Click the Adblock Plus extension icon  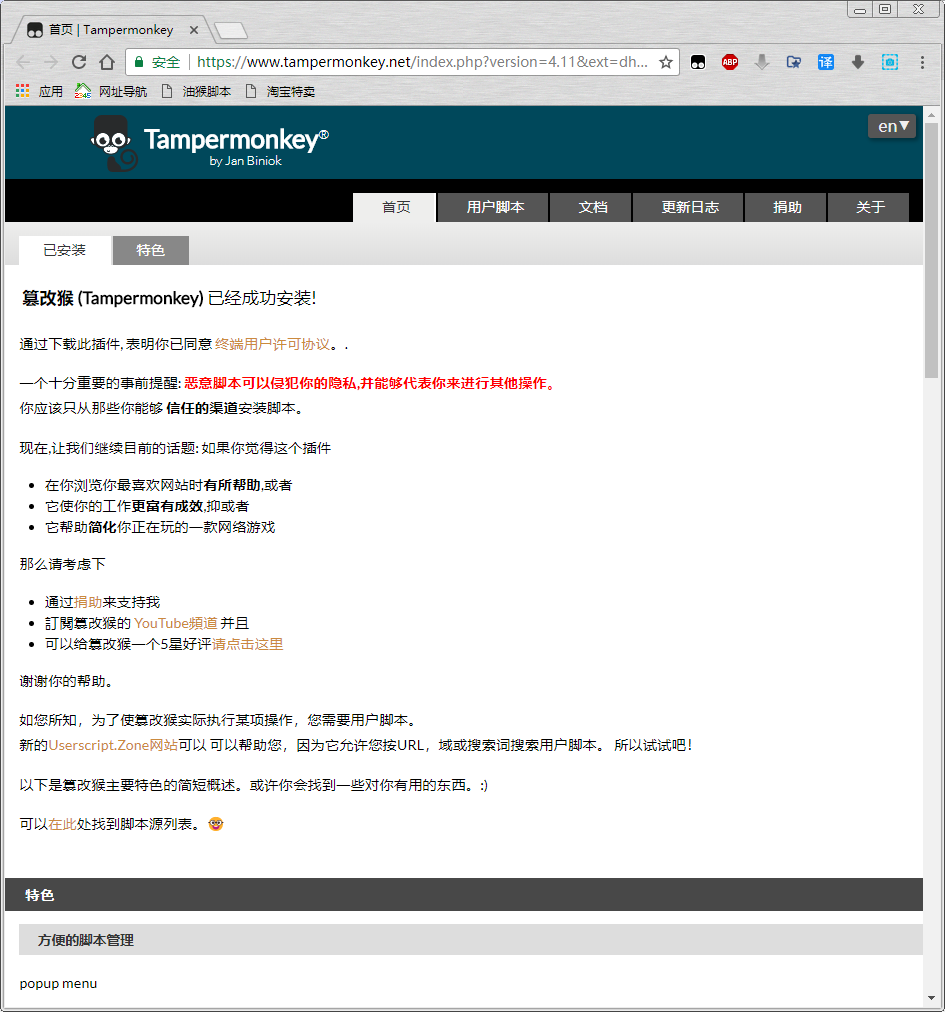[730, 62]
